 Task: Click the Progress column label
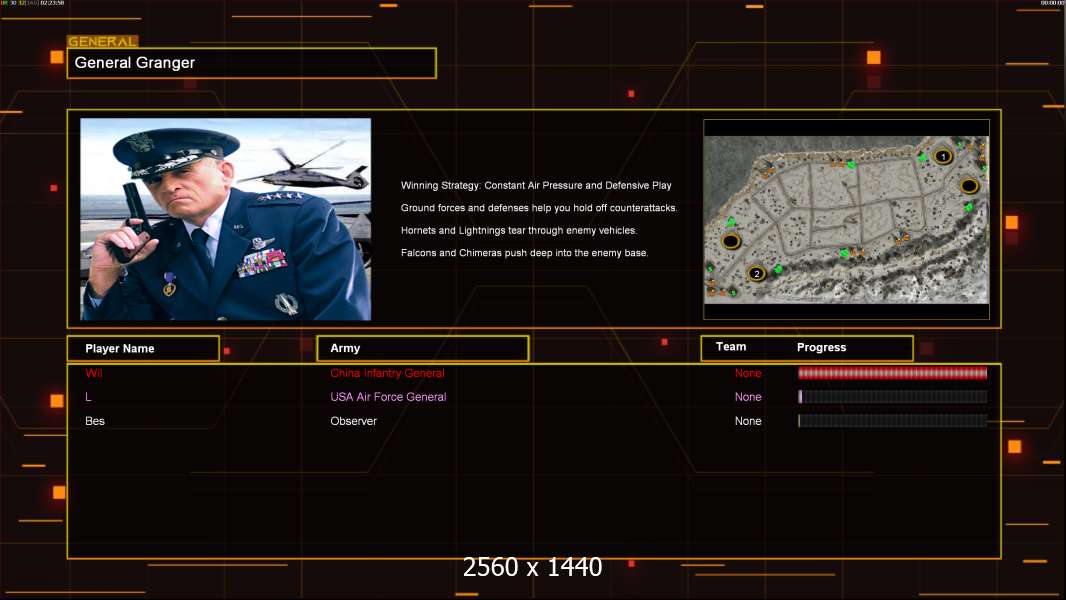point(821,348)
